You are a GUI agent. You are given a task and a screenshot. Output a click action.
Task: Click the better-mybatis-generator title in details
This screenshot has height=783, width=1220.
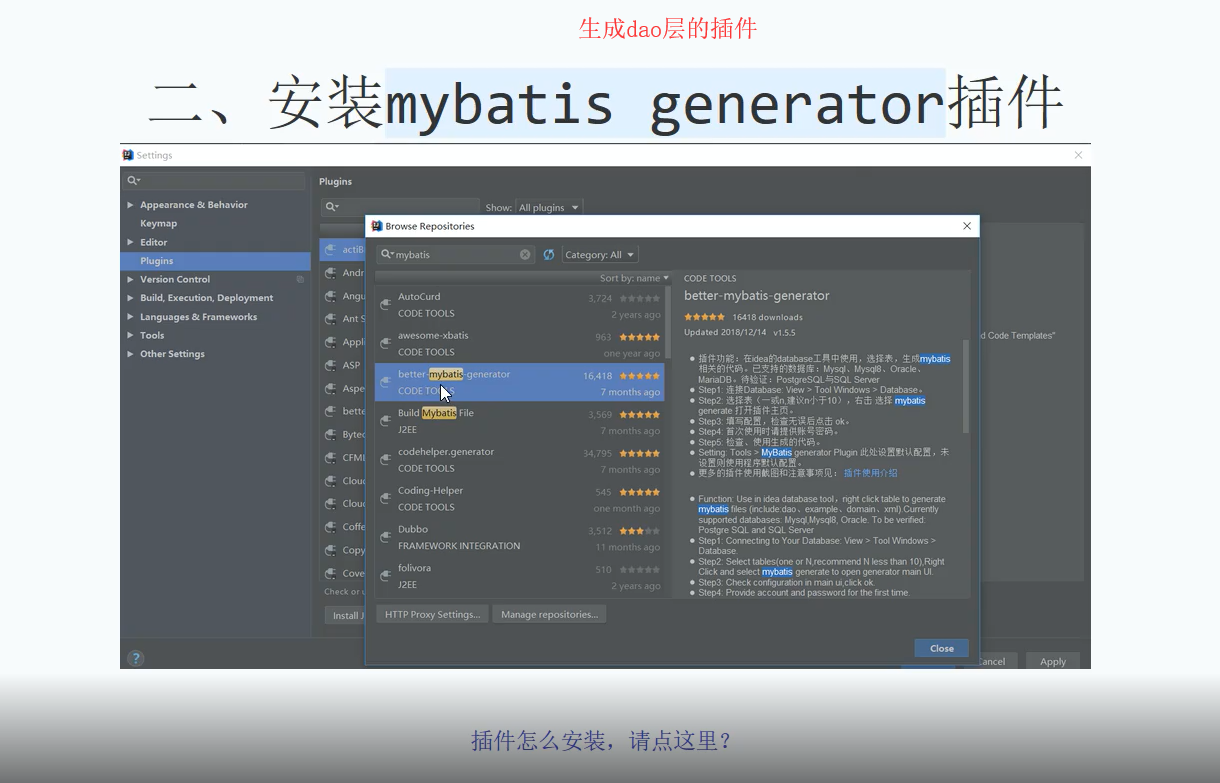[757, 296]
